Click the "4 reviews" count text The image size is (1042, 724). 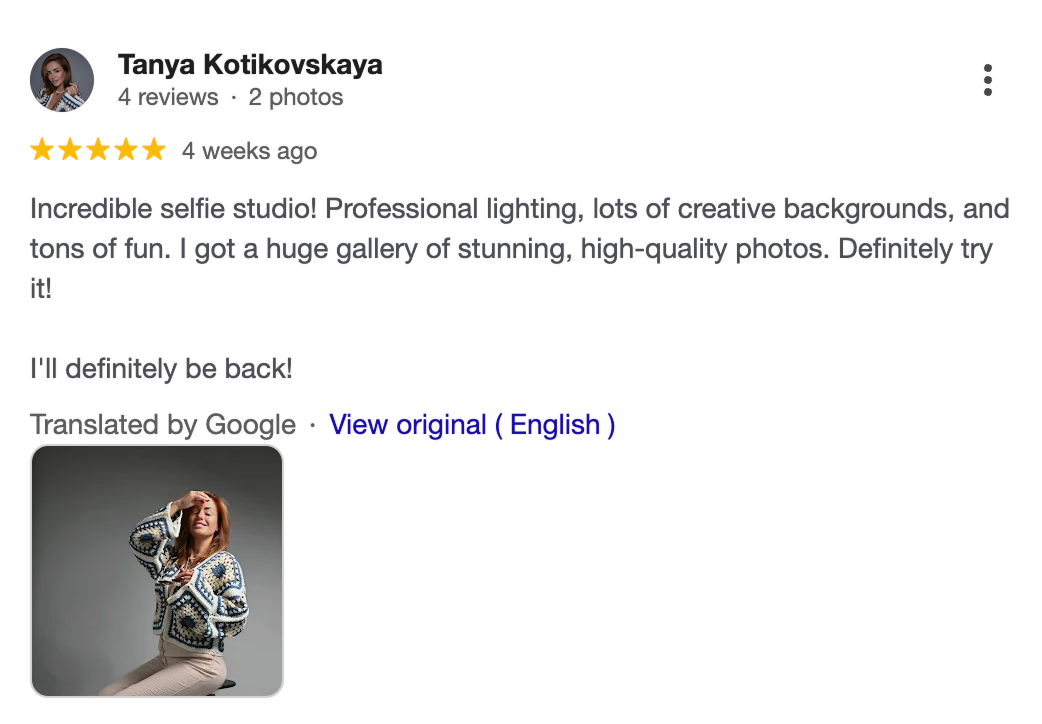[168, 97]
